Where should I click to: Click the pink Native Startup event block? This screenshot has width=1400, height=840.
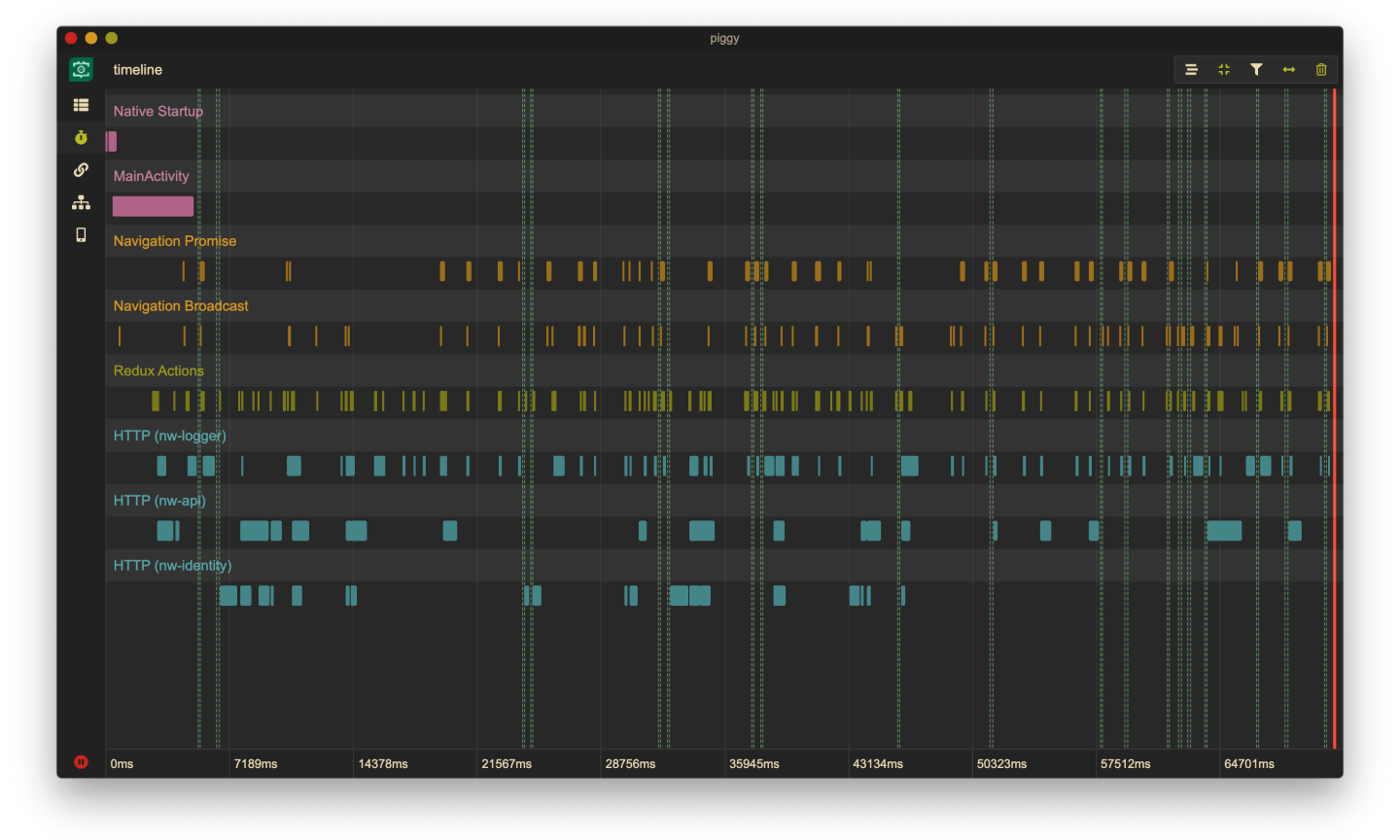click(112, 142)
